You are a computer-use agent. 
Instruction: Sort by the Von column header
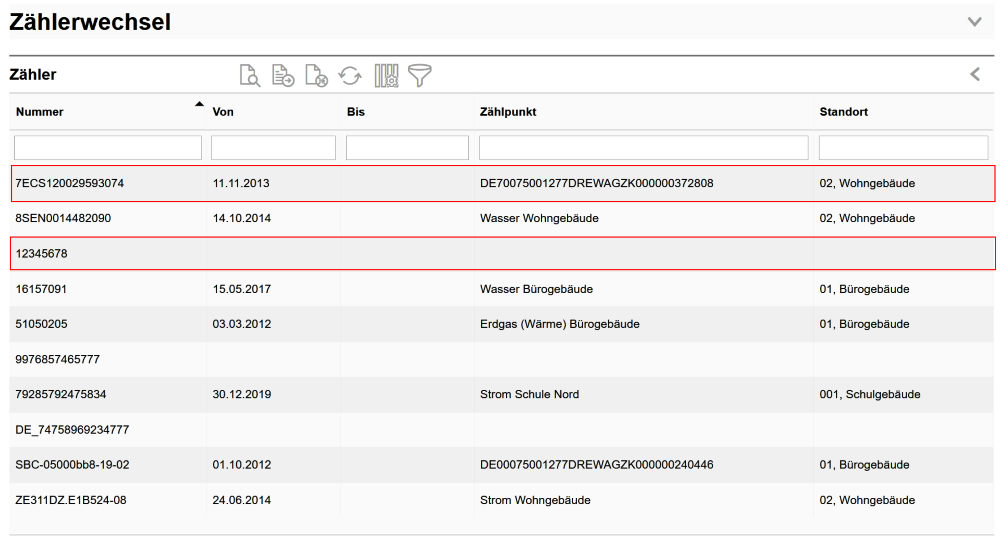click(223, 112)
